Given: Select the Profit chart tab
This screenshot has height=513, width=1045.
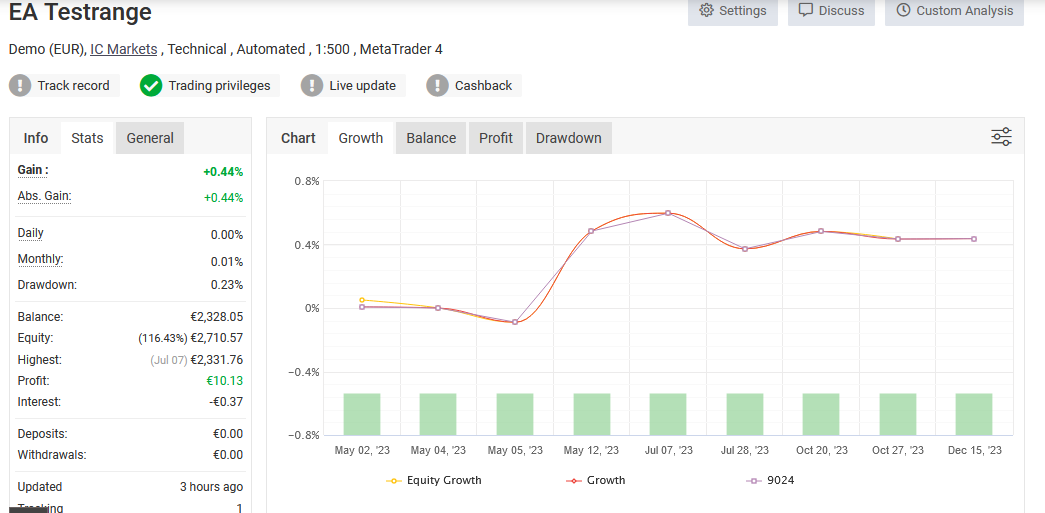Looking at the screenshot, I should [495, 138].
